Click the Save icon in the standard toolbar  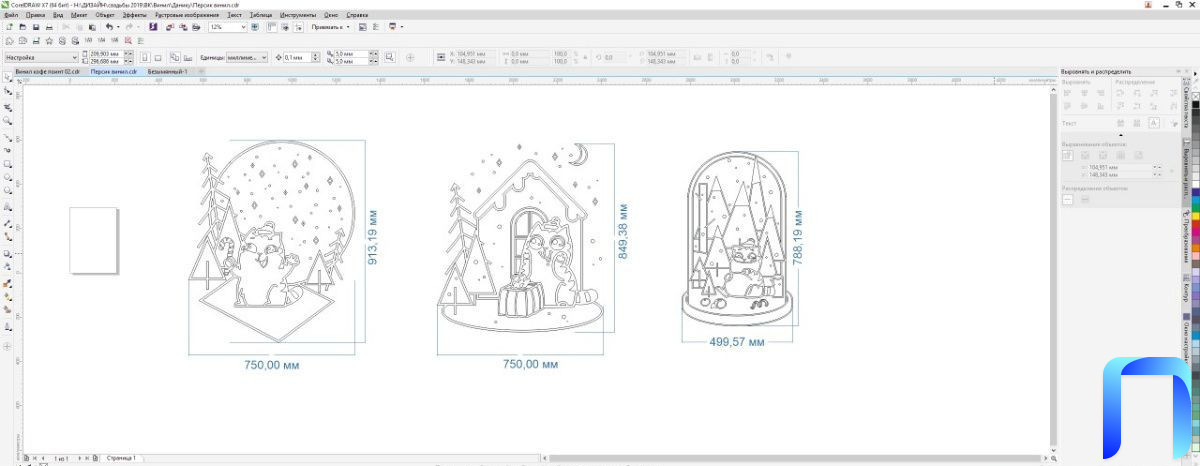[x=35, y=26]
